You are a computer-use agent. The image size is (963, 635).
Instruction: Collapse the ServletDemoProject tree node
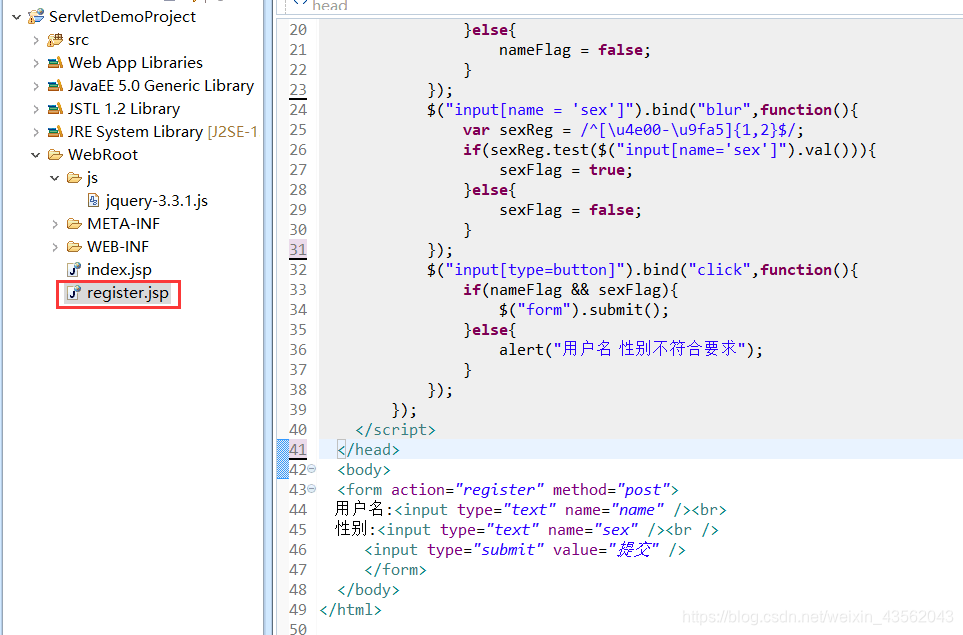pyautogui.click(x=17, y=17)
